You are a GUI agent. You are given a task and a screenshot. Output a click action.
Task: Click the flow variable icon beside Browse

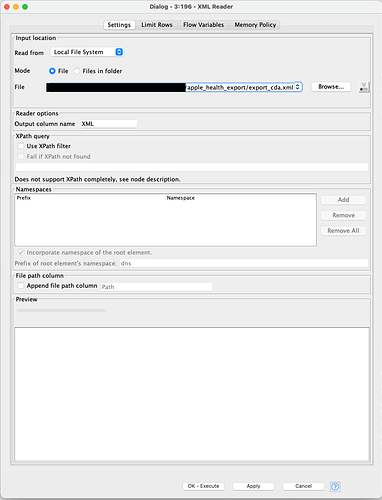pos(364,87)
